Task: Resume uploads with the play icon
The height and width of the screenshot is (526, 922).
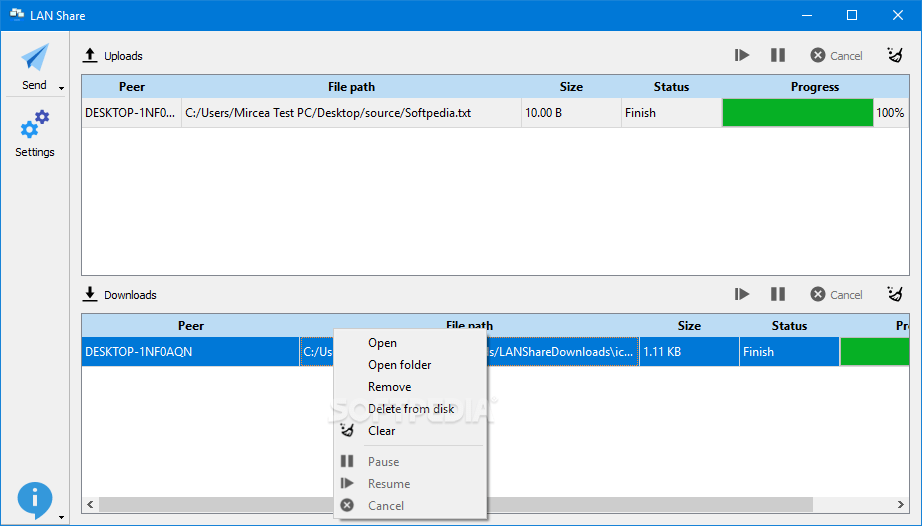Action: coord(742,55)
